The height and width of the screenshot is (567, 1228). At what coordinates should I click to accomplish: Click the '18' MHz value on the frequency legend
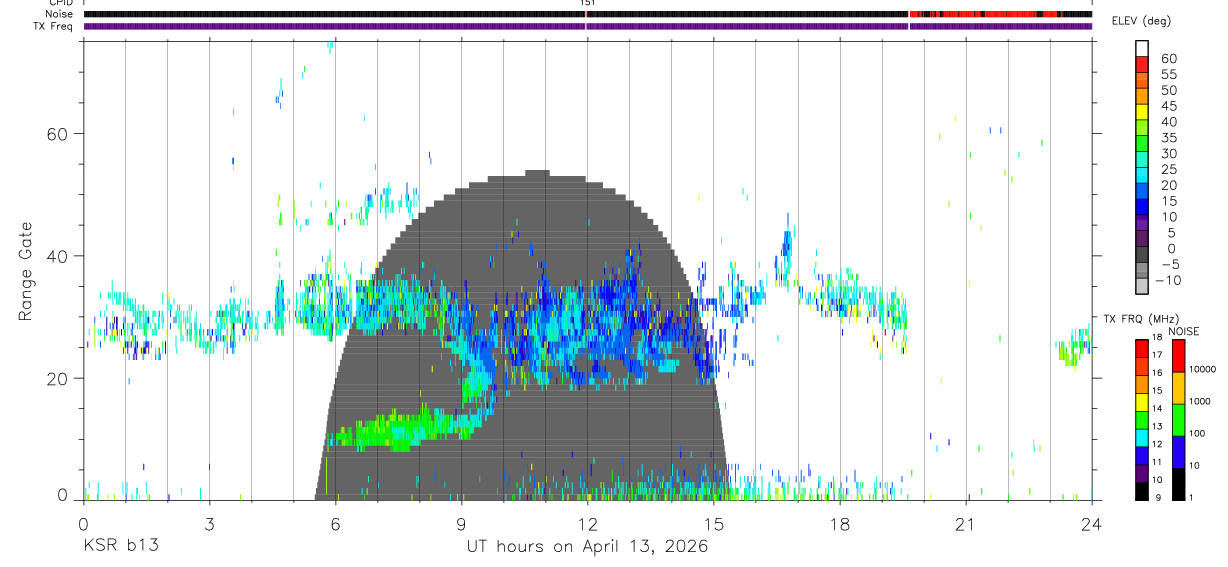tap(1156, 337)
